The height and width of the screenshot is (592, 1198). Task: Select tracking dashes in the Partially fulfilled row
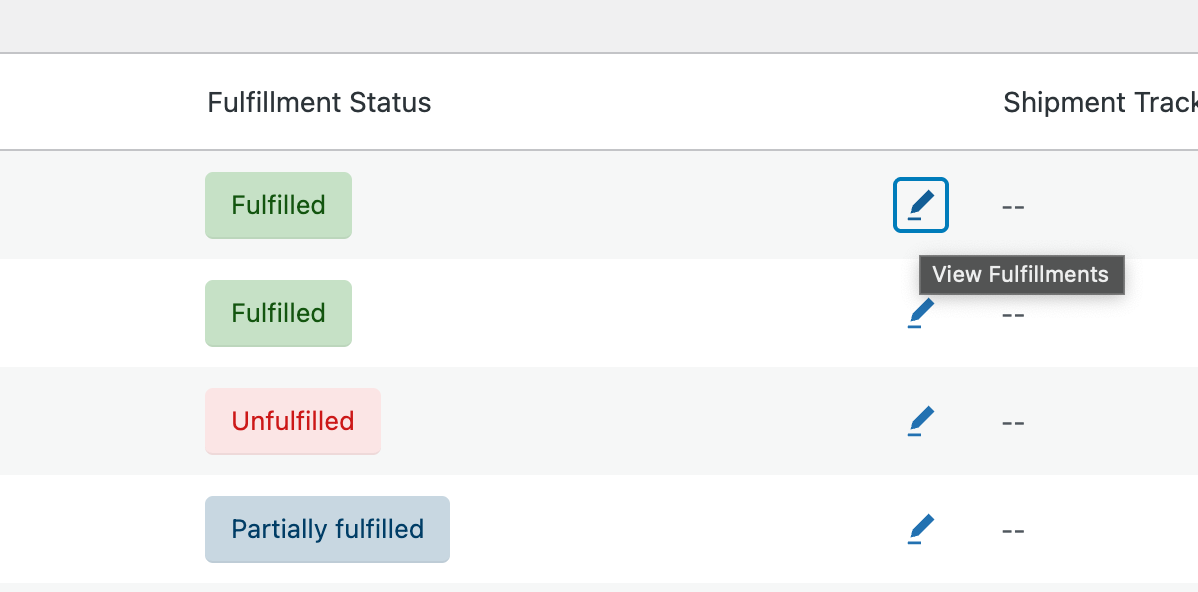(x=1013, y=530)
